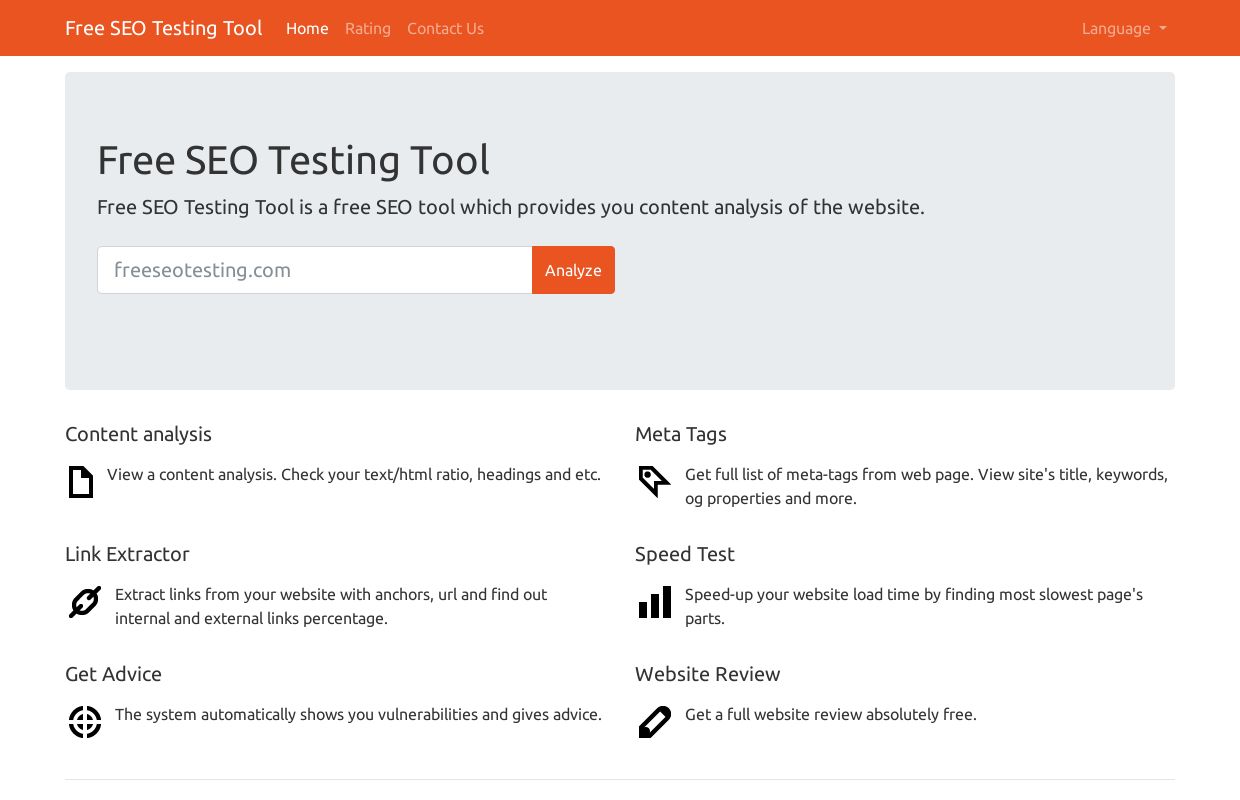
Task: Click the Meta Tags heading
Action: [x=681, y=434]
